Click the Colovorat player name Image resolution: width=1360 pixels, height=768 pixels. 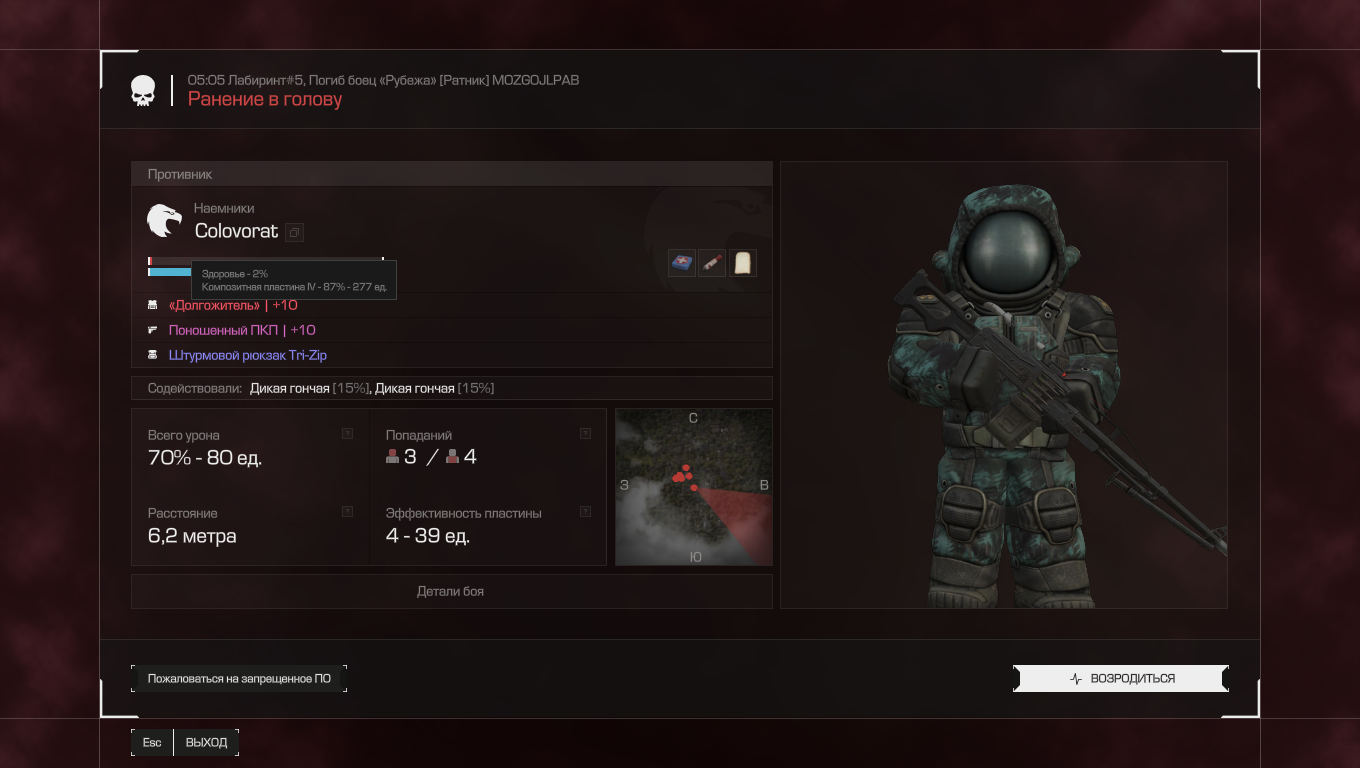[x=236, y=231]
